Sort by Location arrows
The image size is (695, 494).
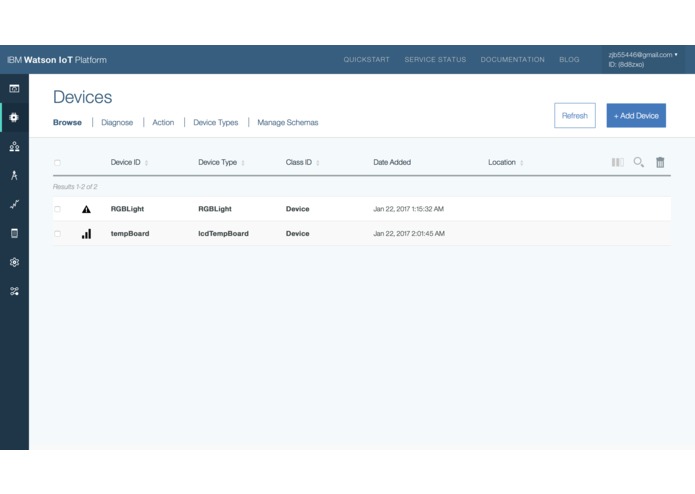[522, 163]
